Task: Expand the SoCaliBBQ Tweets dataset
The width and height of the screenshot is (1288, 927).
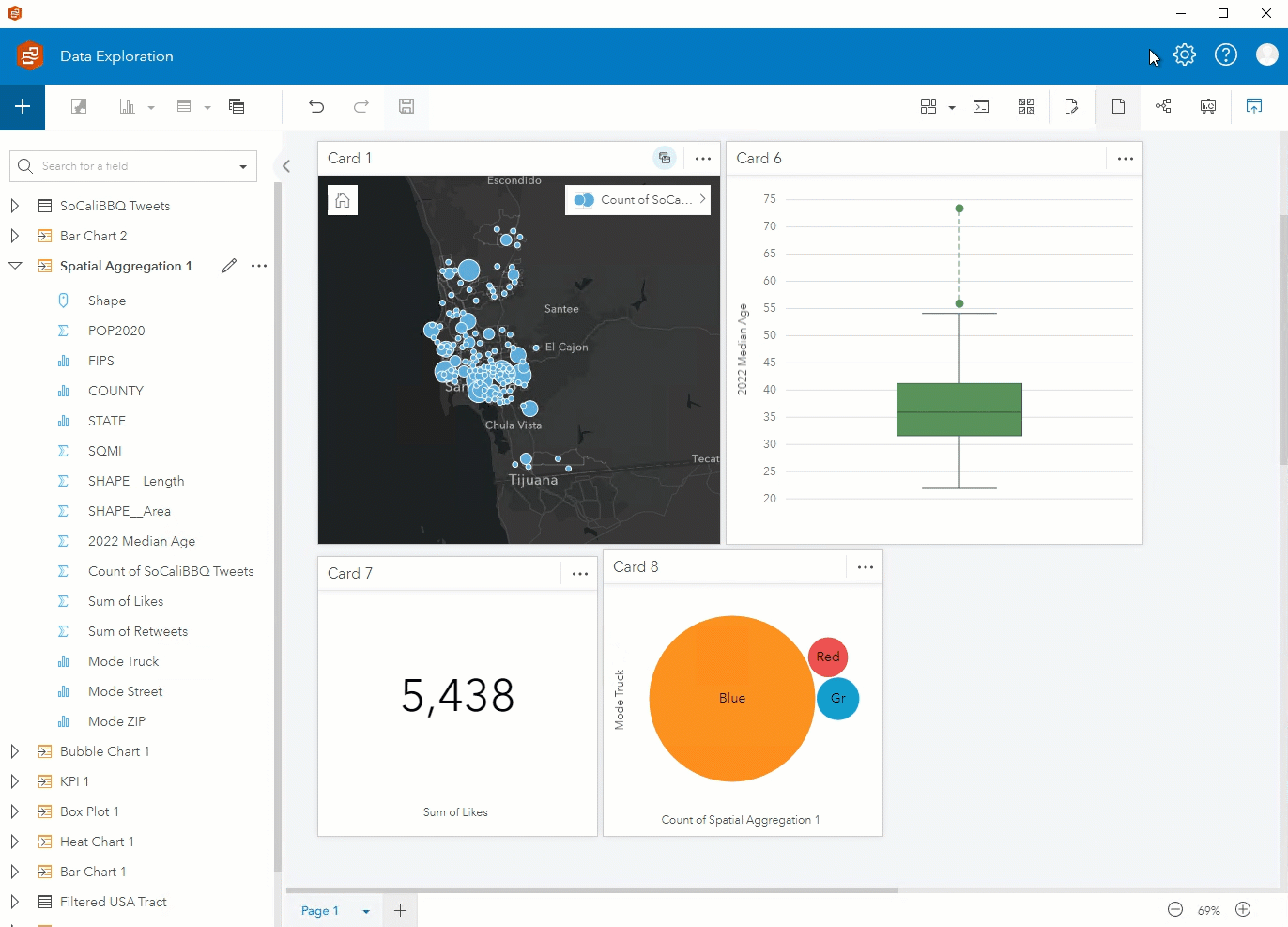Action: pos(14,206)
